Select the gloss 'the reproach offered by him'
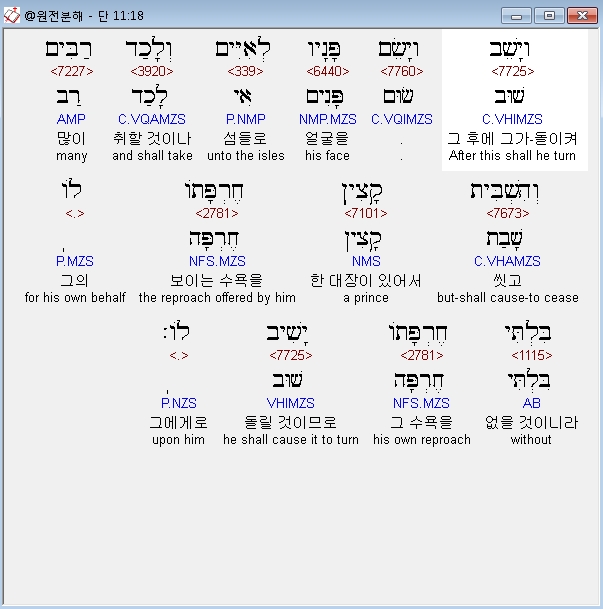Viewport: 603px width, 609px height. click(217, 298)
